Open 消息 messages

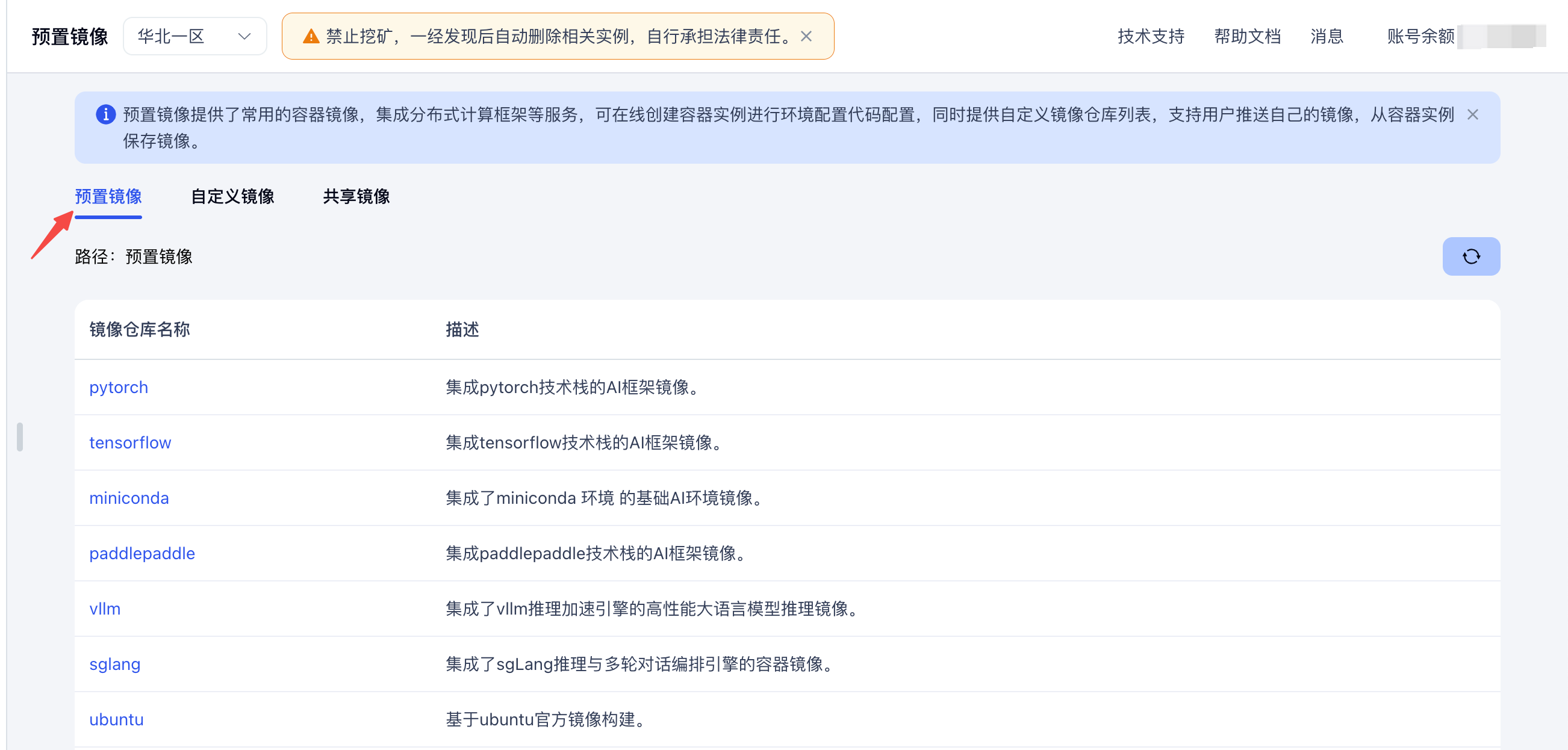coord(1326,37)
